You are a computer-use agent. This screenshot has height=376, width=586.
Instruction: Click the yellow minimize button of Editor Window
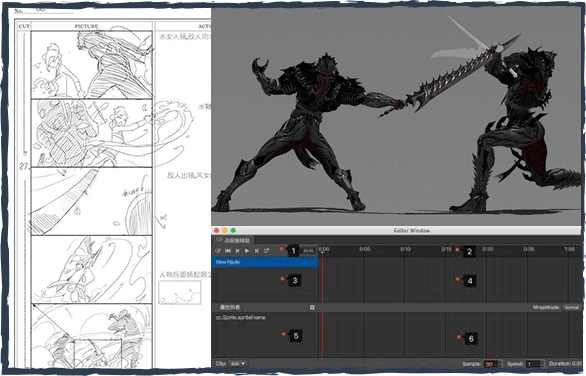(225, 231)
